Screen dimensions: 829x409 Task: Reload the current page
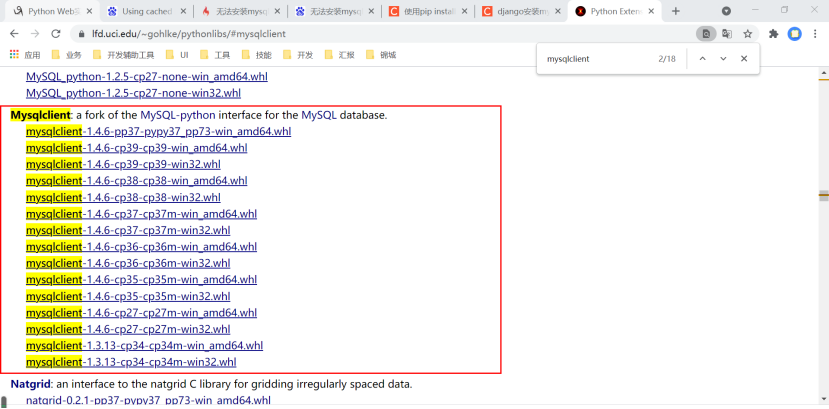pos(56,34)
